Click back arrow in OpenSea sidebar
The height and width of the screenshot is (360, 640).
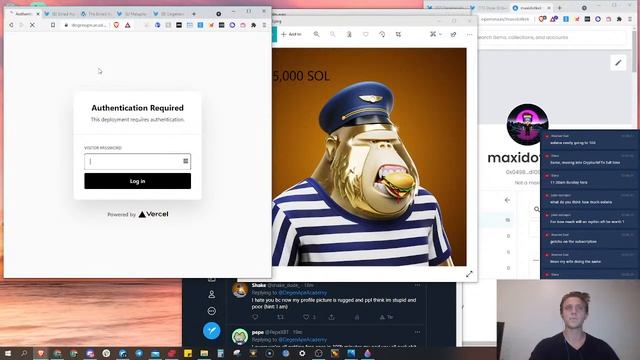[507, 200]
